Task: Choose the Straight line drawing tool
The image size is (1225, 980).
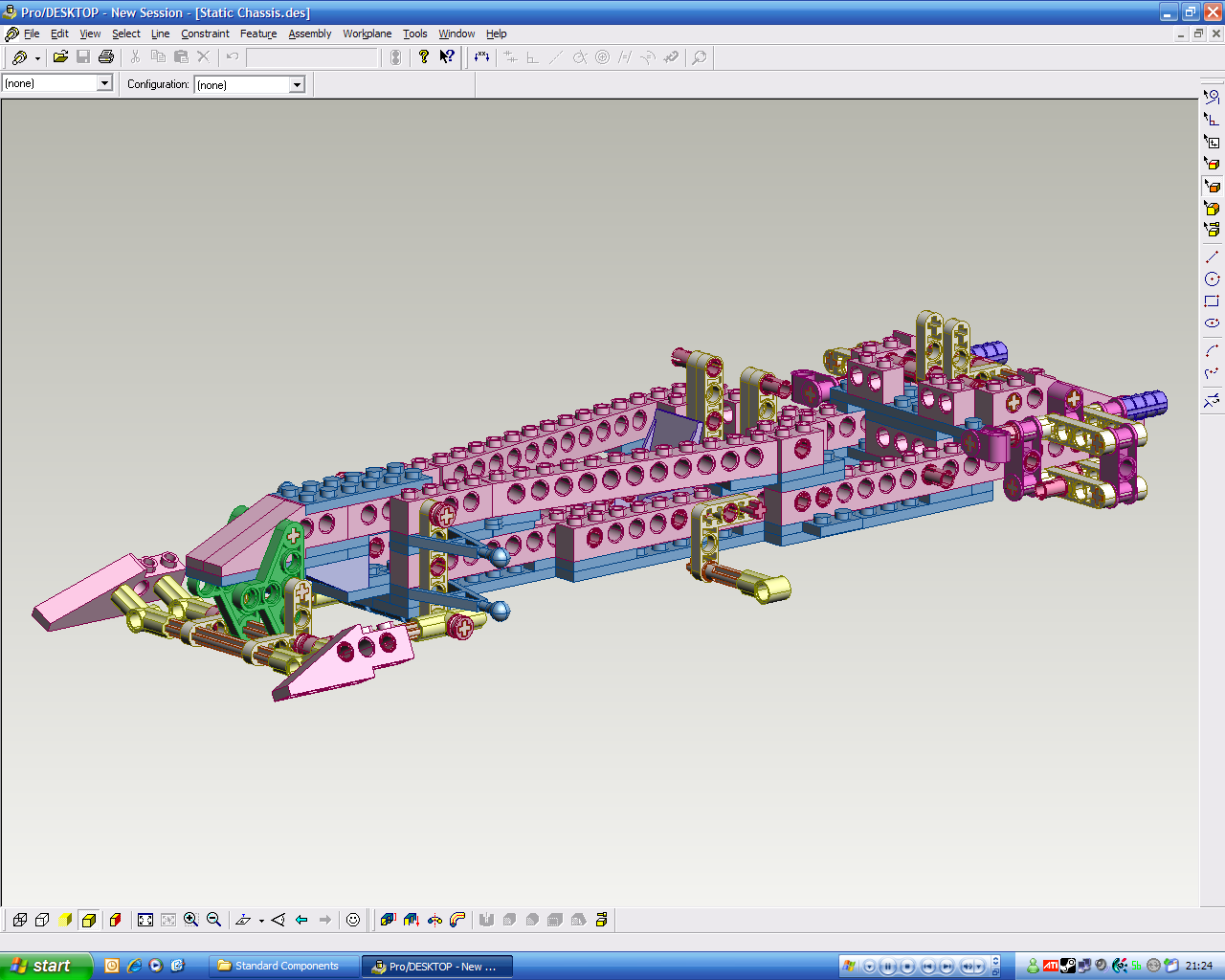Action: tap(1212, 256)
